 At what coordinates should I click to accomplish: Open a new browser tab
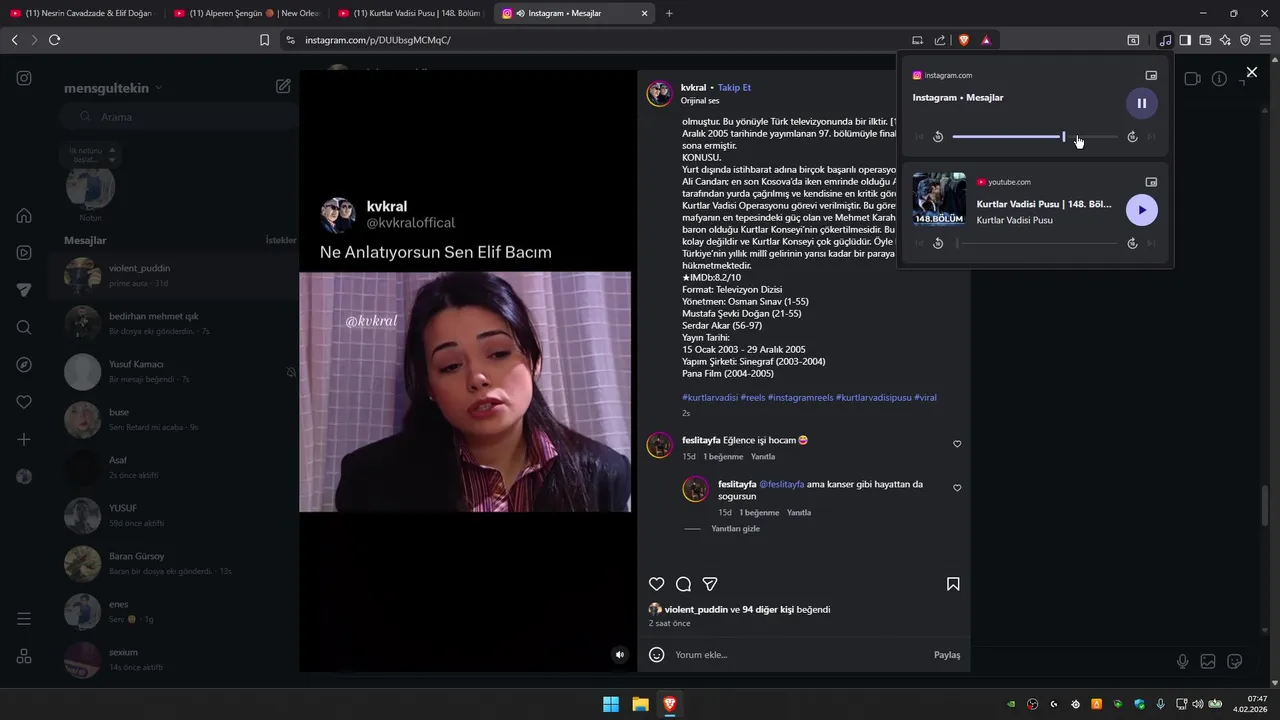(x=669, y=13)
